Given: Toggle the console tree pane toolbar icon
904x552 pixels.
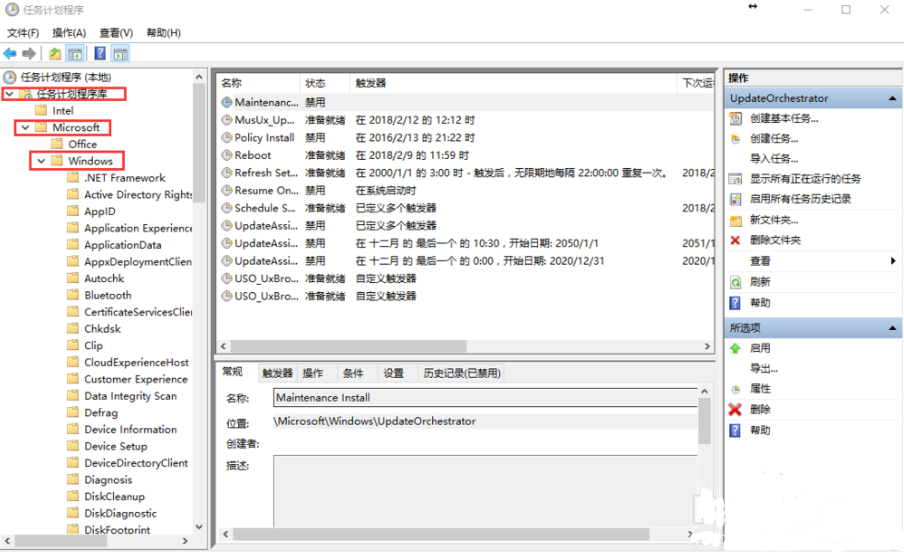Looking at the screenshot, I should coord(75,54).
